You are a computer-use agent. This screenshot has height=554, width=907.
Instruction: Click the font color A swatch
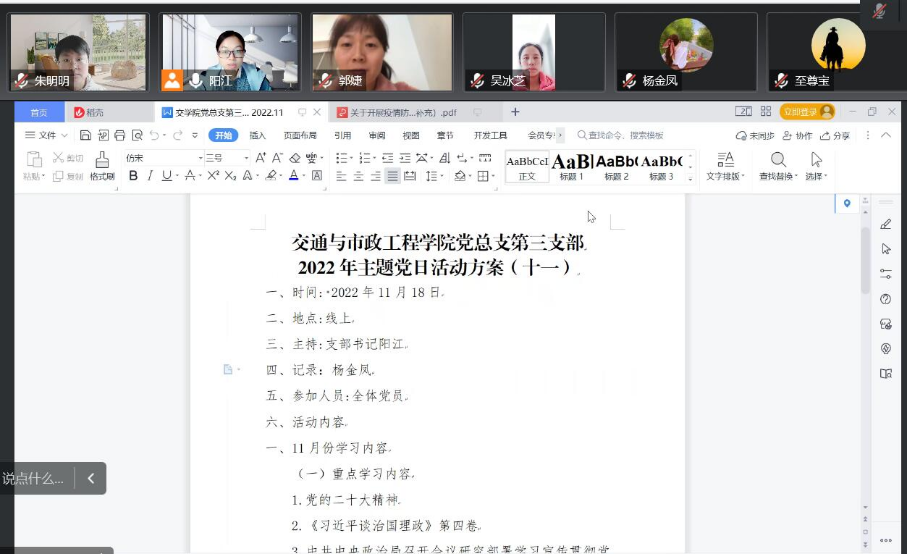click(x=294, y=176)
